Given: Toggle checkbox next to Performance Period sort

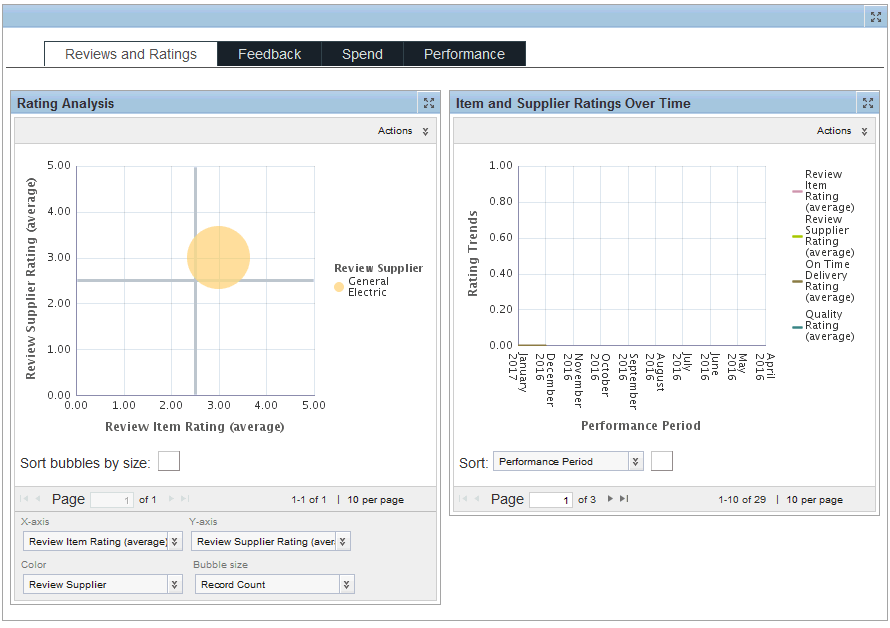Looking at the screenshot, I should [662, 461].
